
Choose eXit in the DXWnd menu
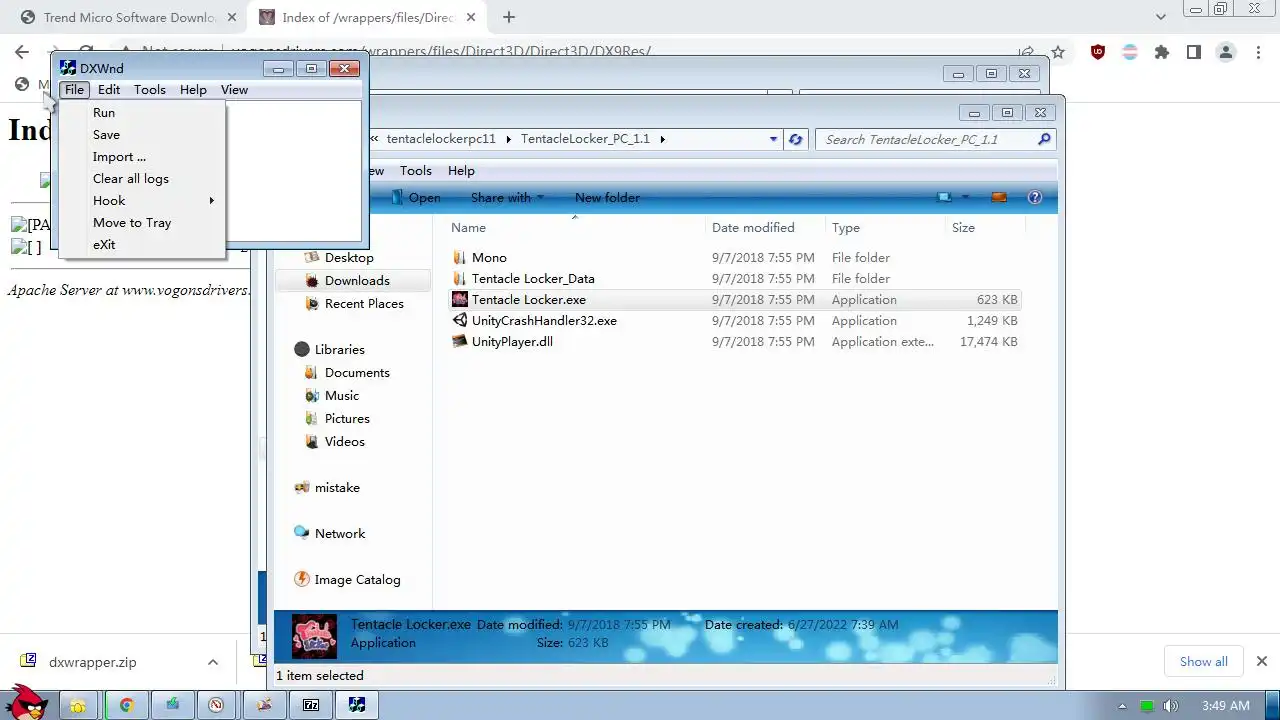pos(143,245)
